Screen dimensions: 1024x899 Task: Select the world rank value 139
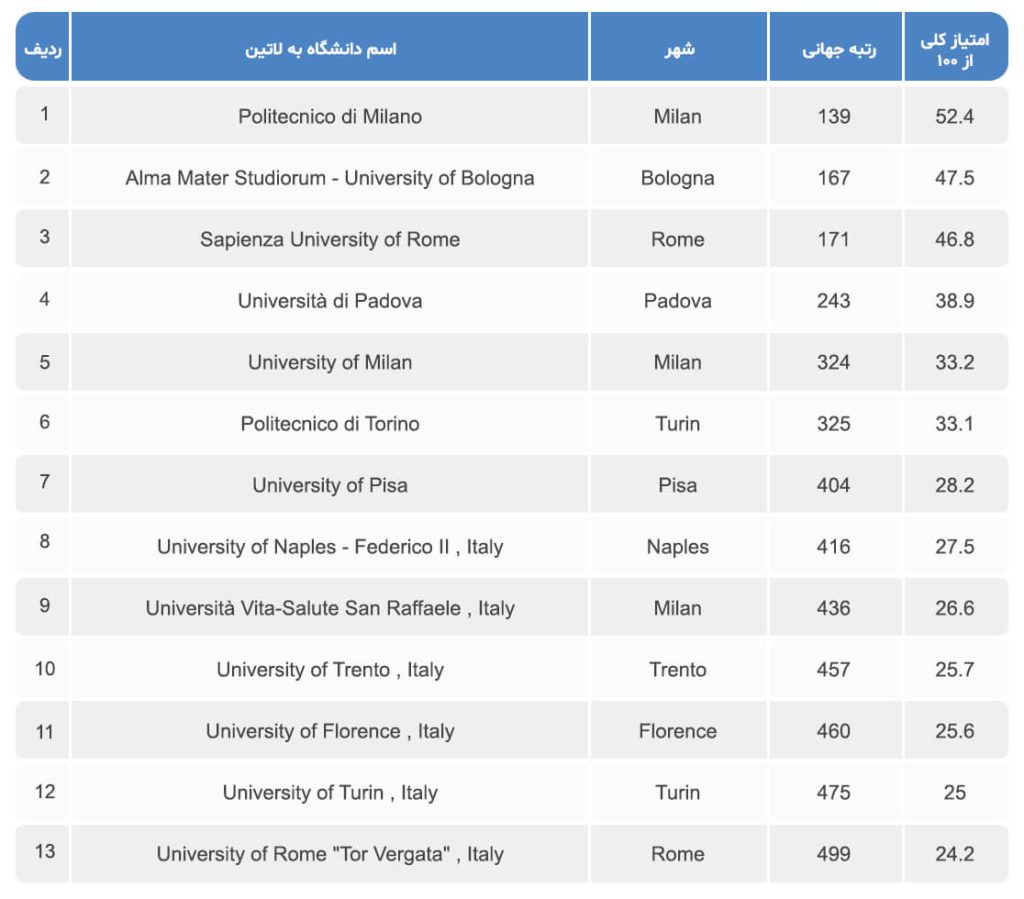(833, 116)
